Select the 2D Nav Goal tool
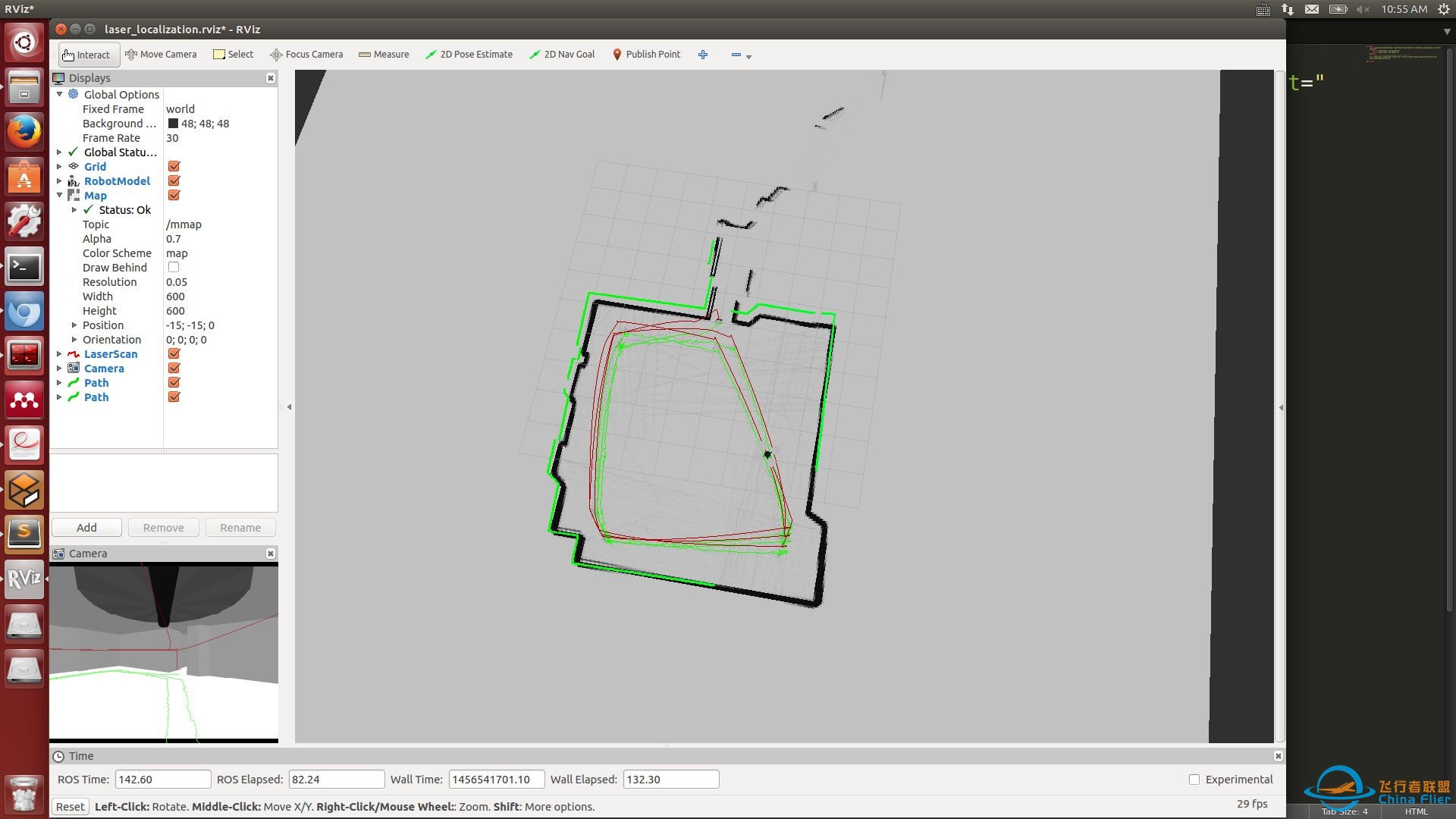The width and height of the screenshot is (1456, 819). pos(563,54)
